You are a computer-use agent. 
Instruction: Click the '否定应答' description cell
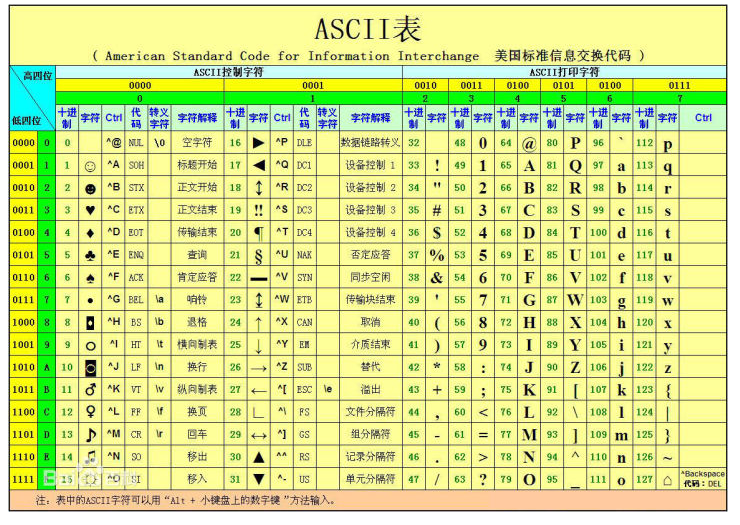pos(370,254)
